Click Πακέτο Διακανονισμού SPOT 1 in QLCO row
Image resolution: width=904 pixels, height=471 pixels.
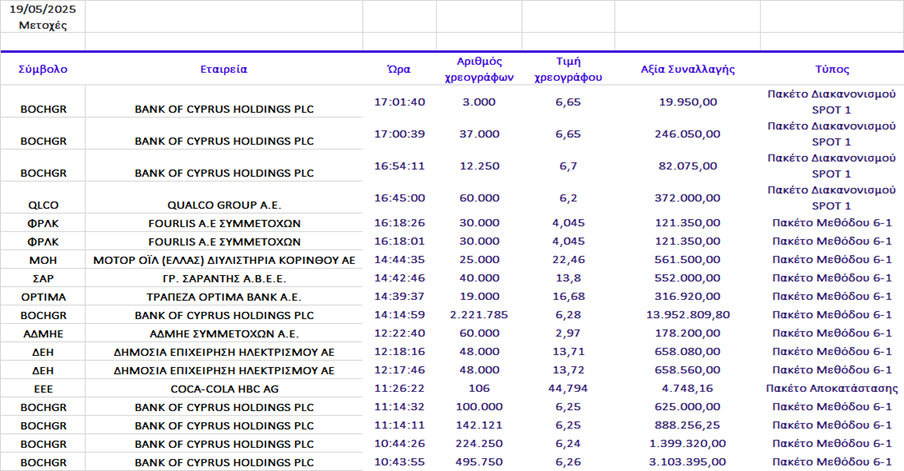tap(832, 198)
